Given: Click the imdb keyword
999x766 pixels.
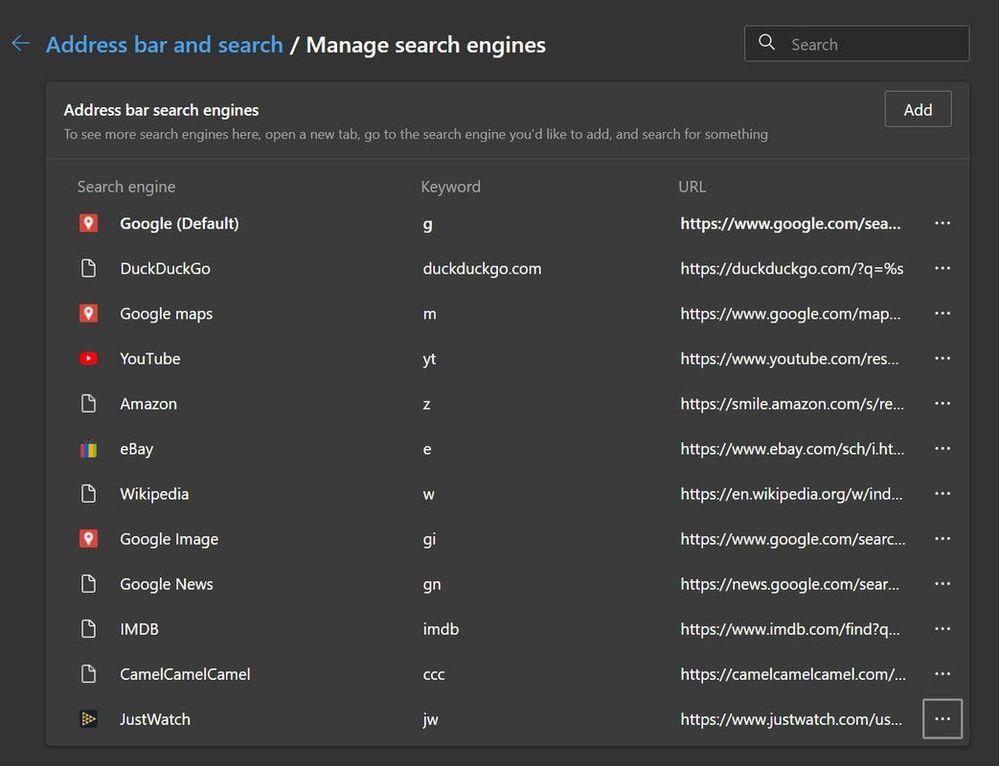Looking at the screenshot, I should coord(441,629).
